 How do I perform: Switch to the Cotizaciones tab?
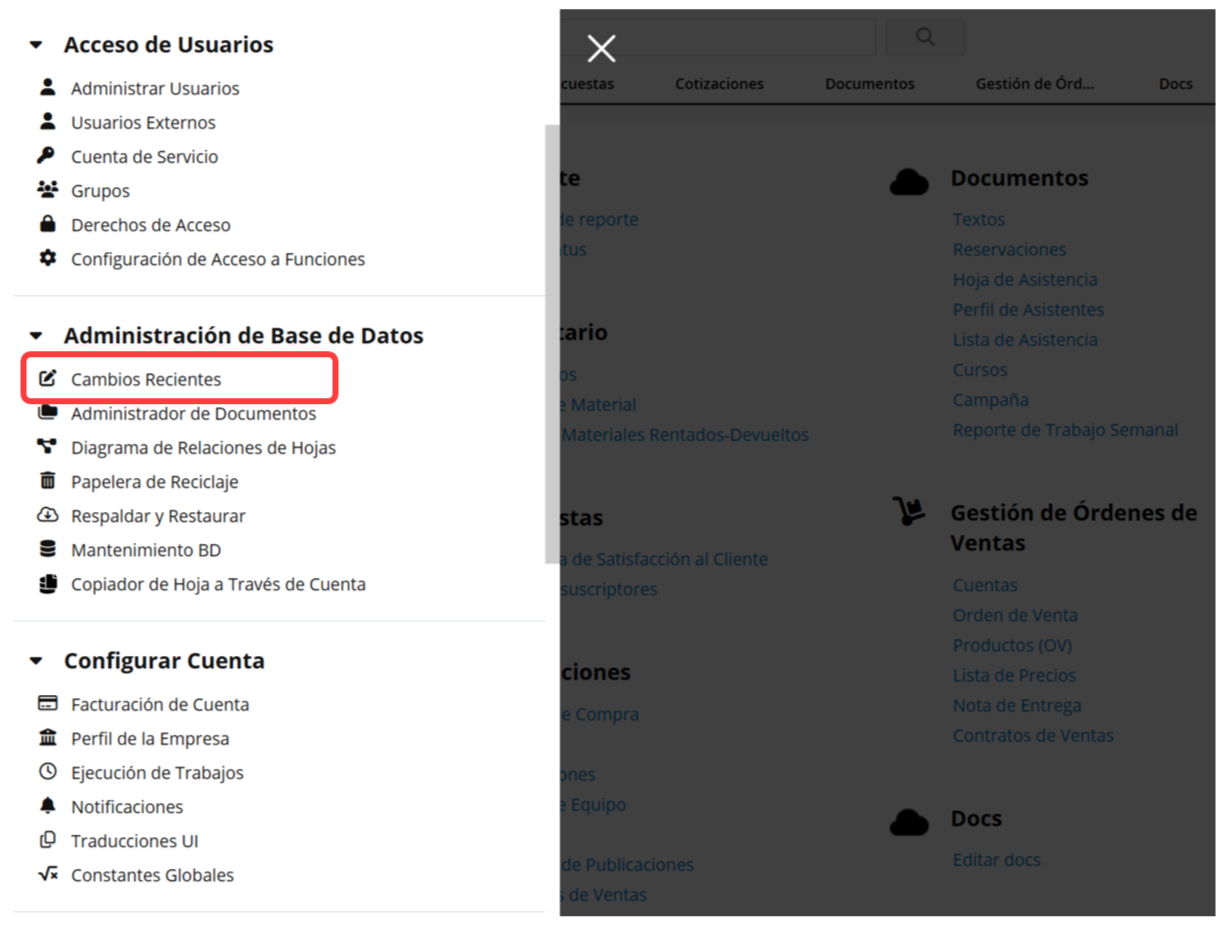tap(719, 84)
